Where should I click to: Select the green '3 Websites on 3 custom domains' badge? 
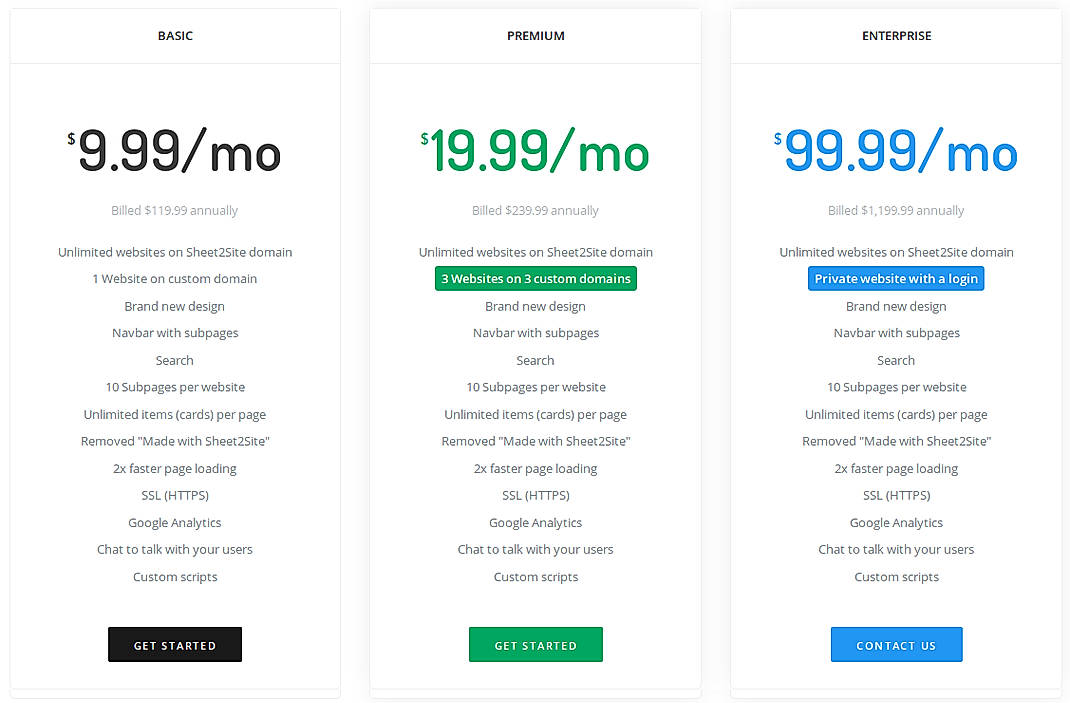coord(535,278)
